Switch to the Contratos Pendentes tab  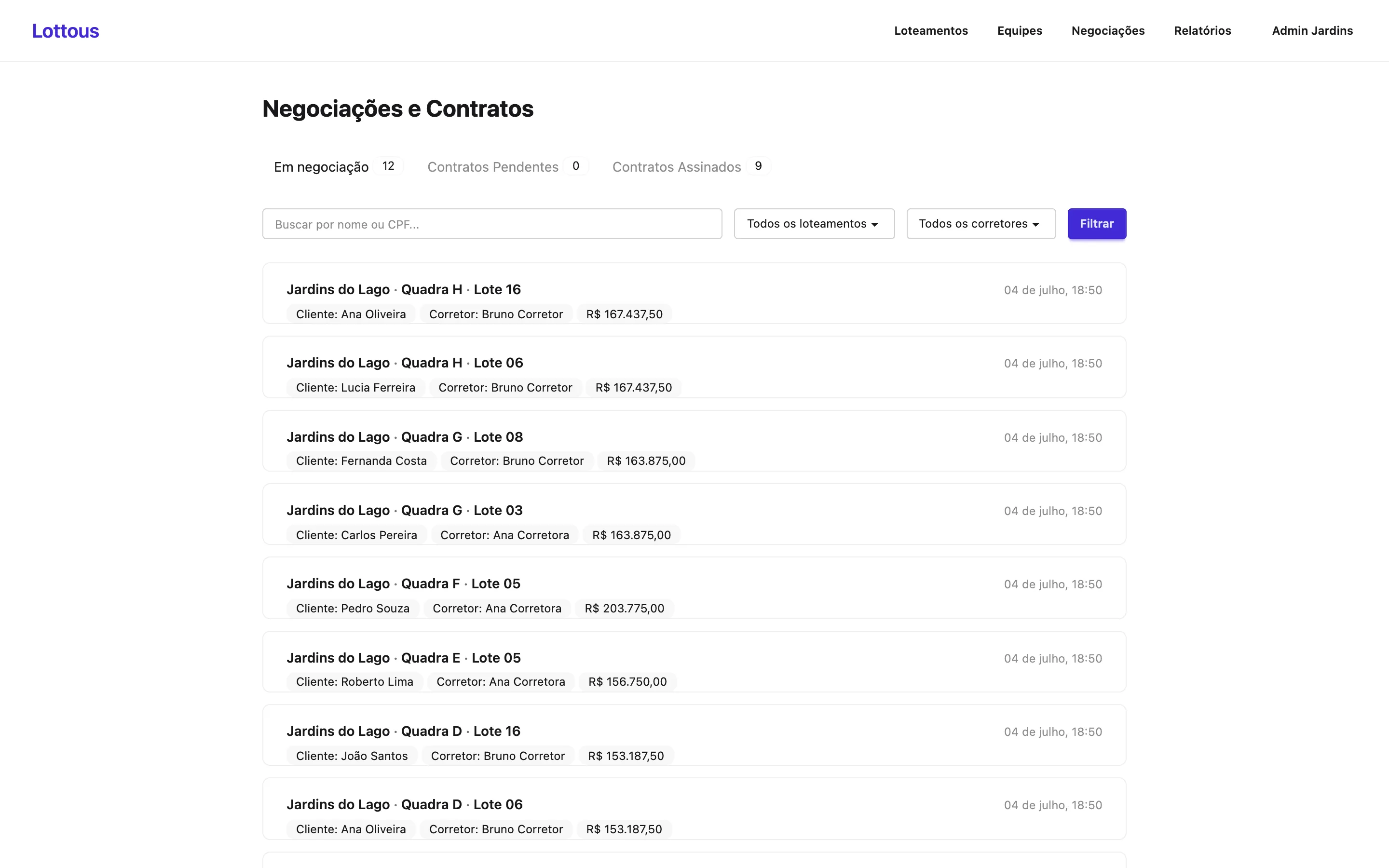click(507, 166)
